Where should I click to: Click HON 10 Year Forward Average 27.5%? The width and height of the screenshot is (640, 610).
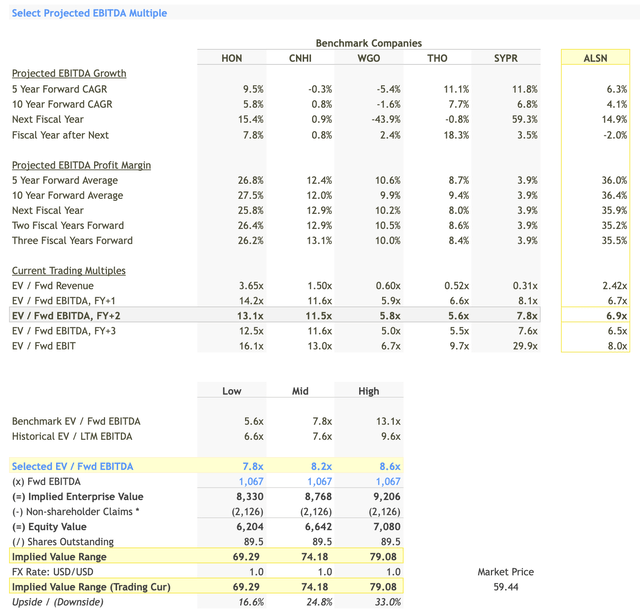coord(251,196)
